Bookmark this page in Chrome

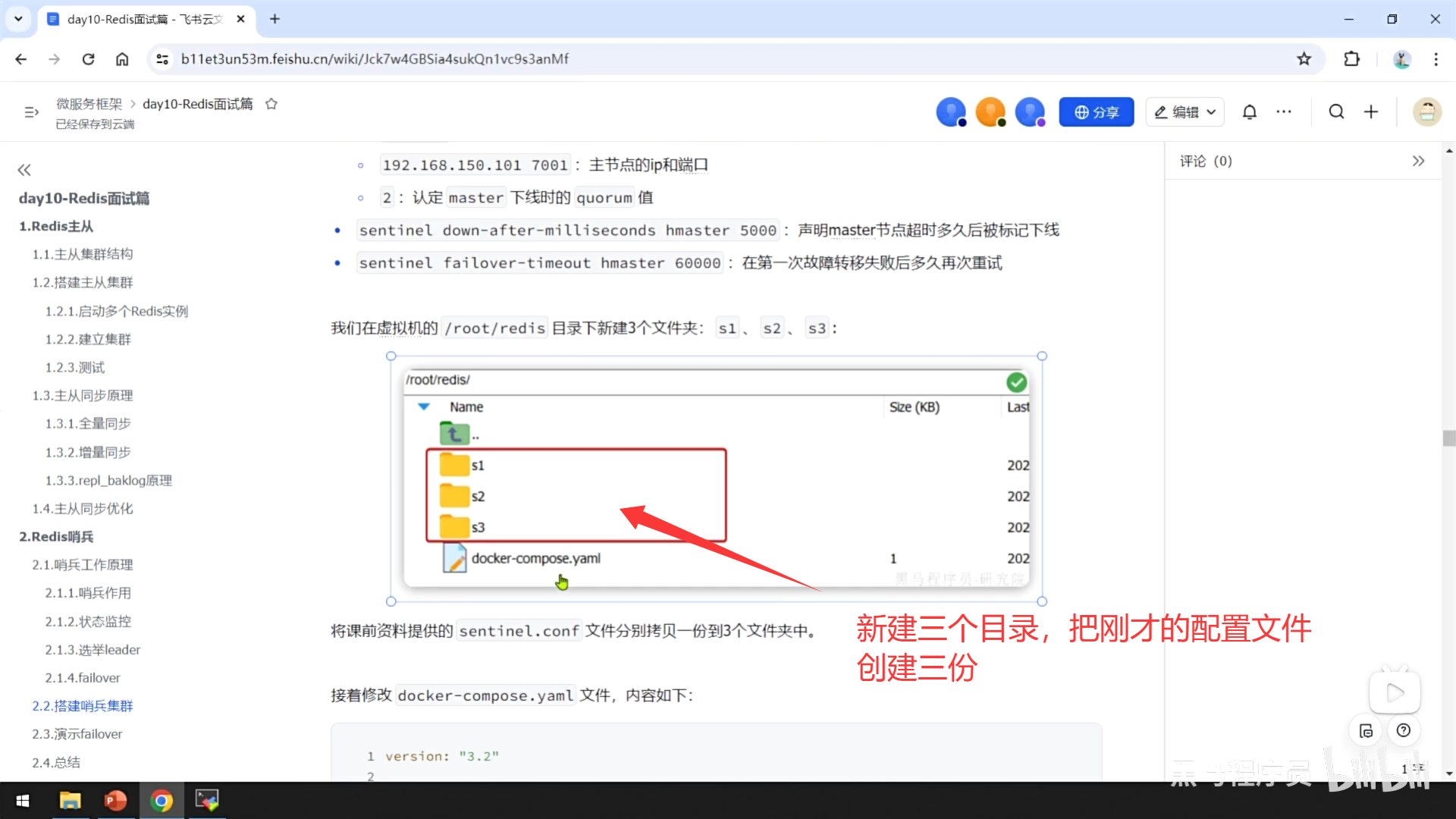[1304, 59]
